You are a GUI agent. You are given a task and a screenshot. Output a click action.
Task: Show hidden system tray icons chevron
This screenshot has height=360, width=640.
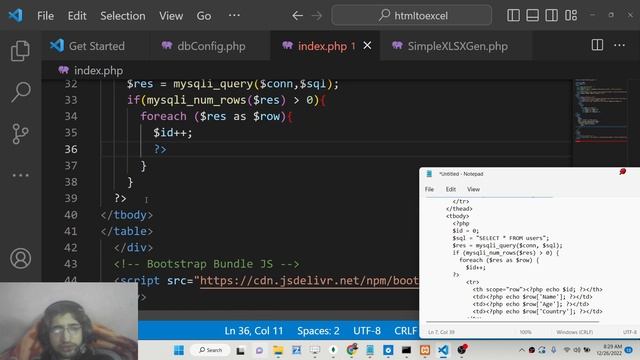click(x=522, y=350)
